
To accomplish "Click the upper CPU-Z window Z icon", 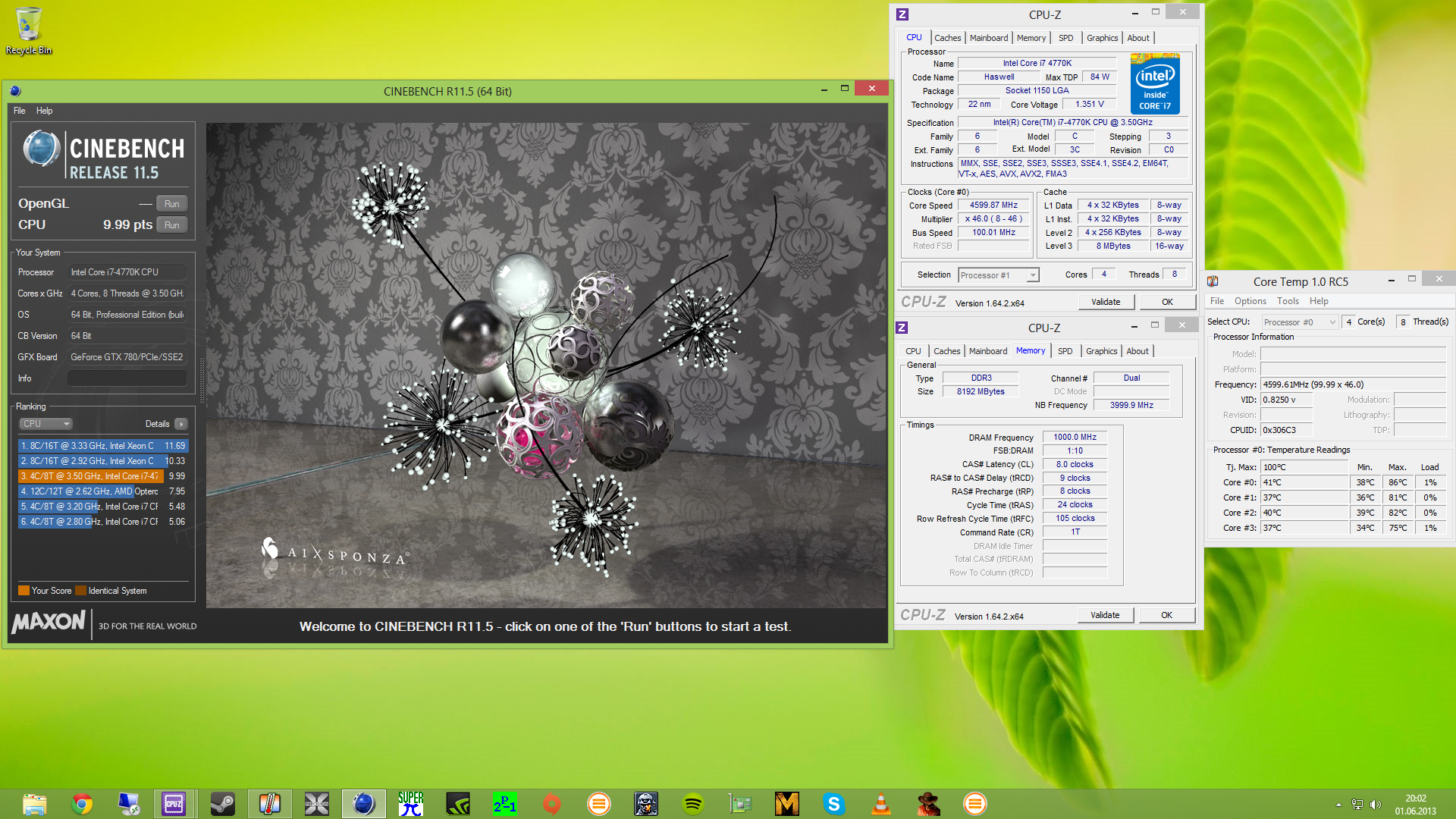I will [x=902, y=14].
